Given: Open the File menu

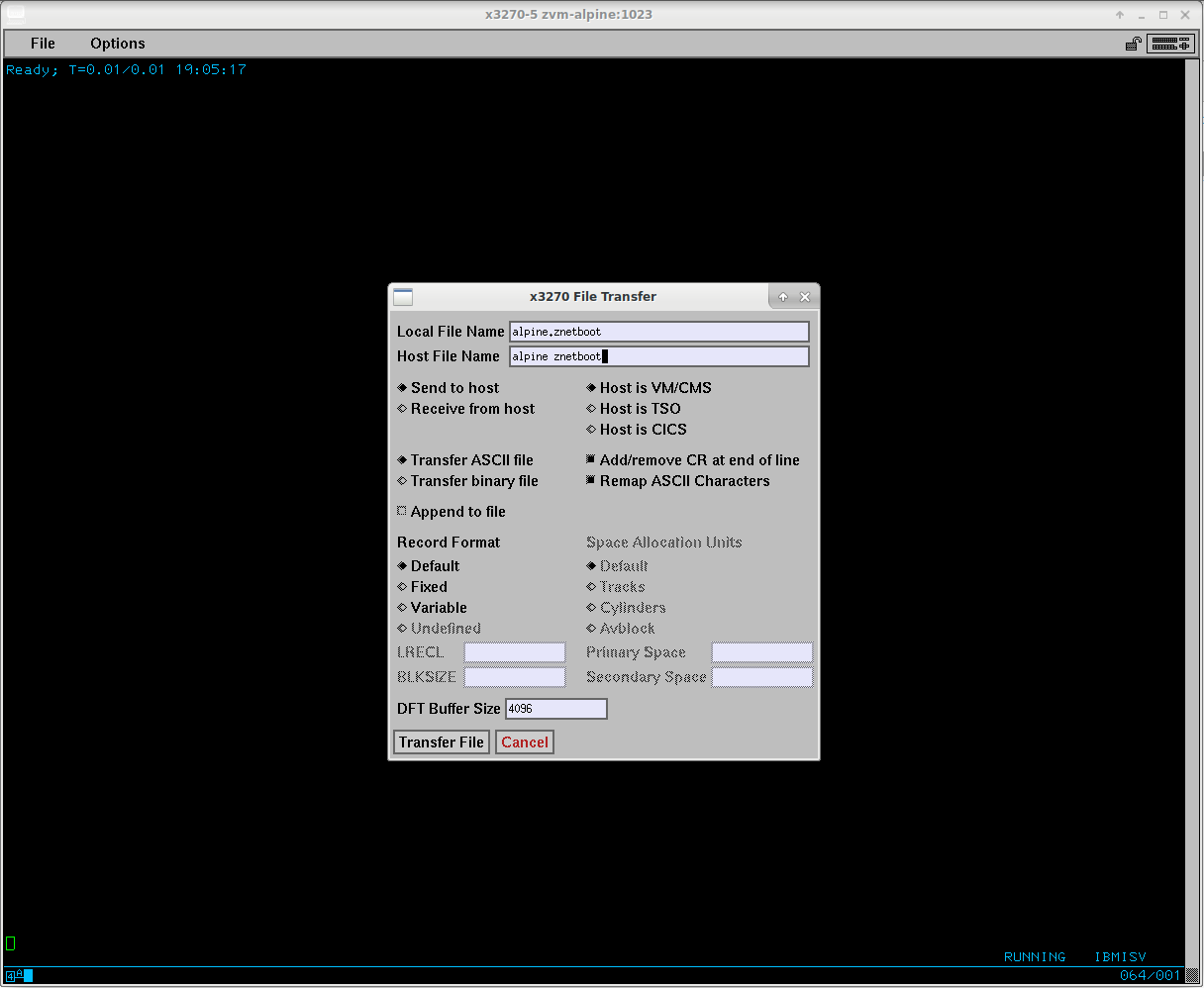Looking at the screenshot, I should tap(43, 44).
